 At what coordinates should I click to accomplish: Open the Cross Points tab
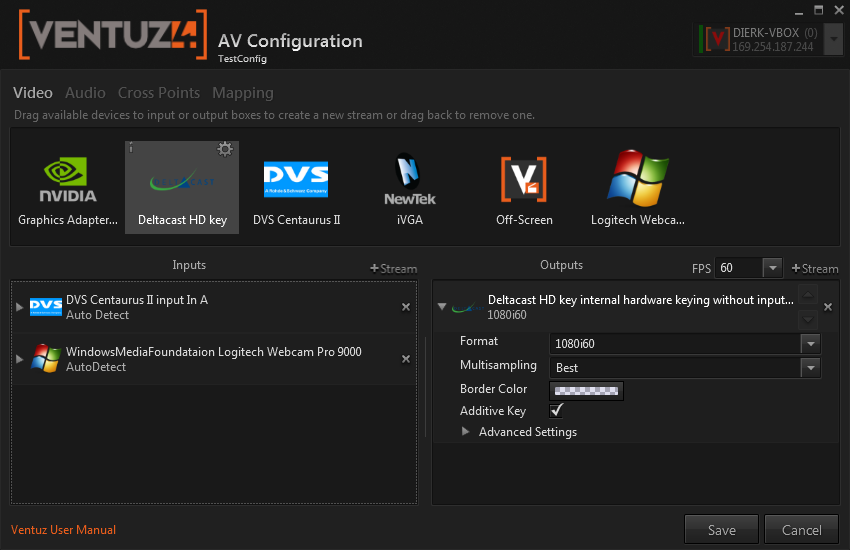click(158, 93)
